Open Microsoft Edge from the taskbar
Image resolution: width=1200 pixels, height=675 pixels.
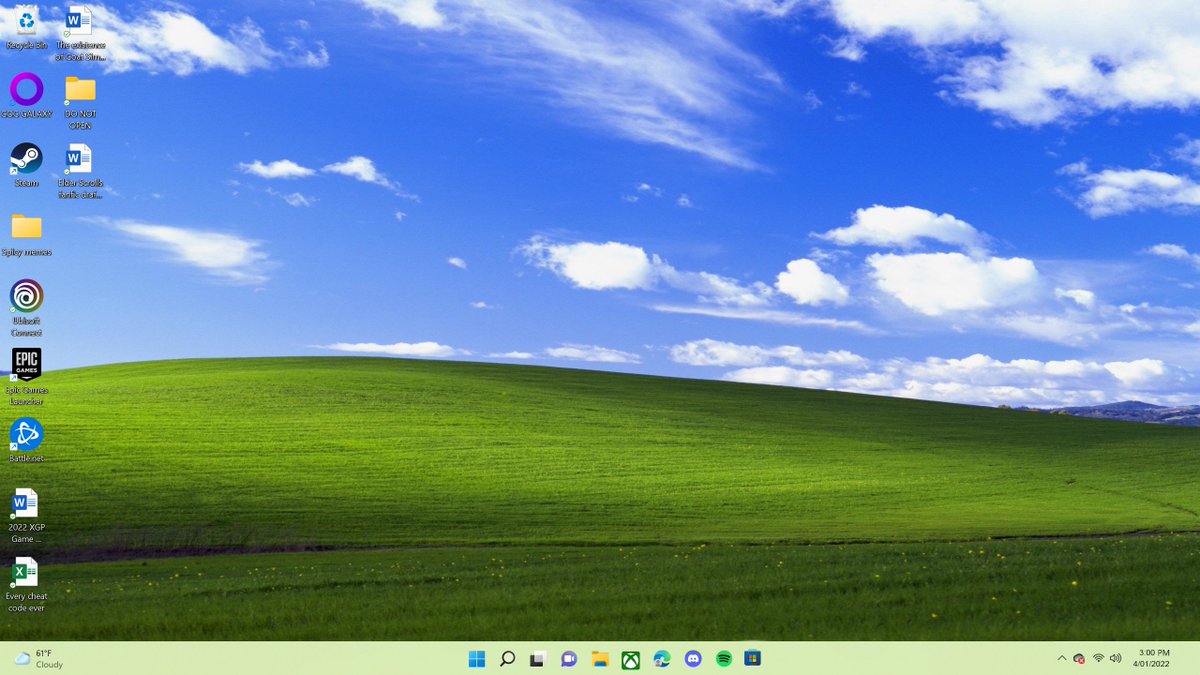pos(662,659)
